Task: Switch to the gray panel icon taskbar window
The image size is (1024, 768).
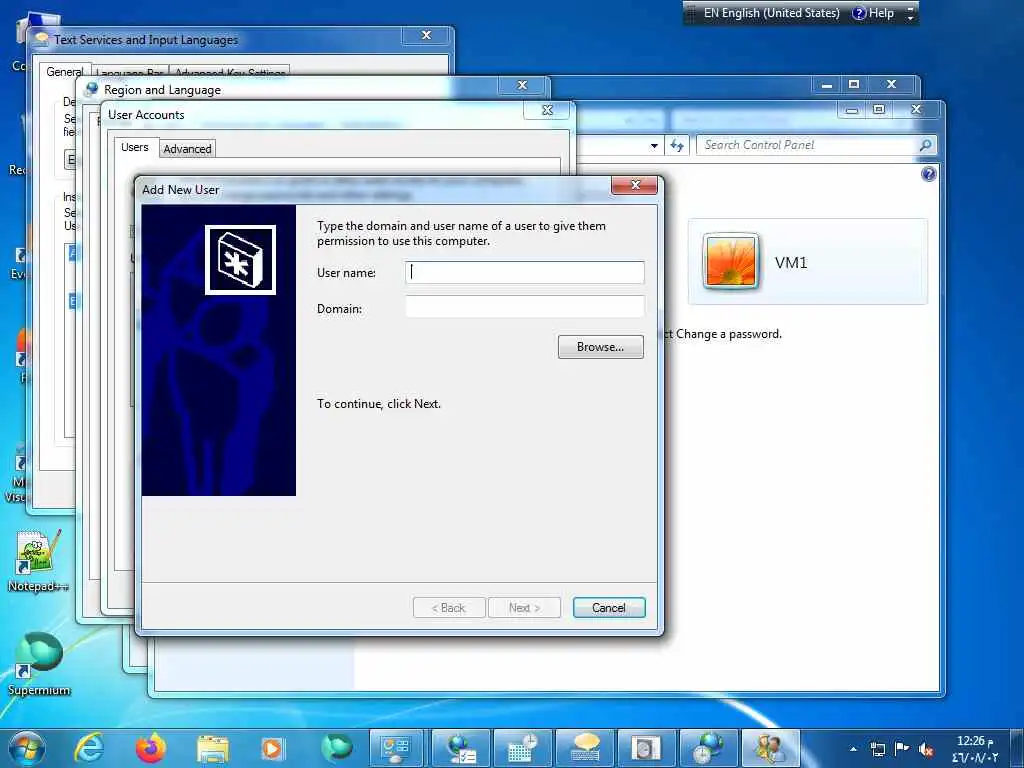Action: 646,748
